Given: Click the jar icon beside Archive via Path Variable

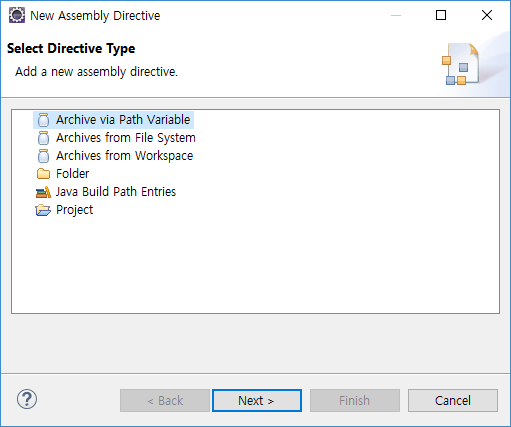Looking at the screenshot, I should click(x=43, y=120).
